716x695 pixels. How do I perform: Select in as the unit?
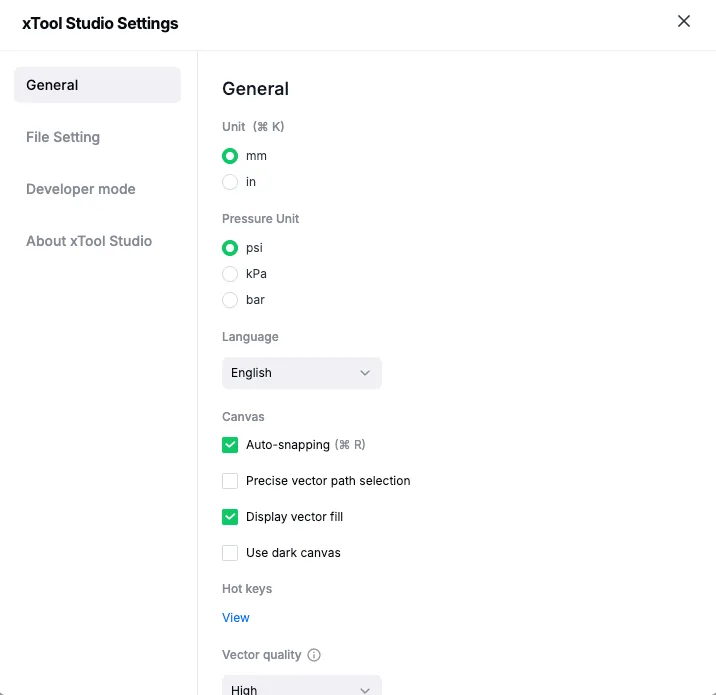(230, 182)
